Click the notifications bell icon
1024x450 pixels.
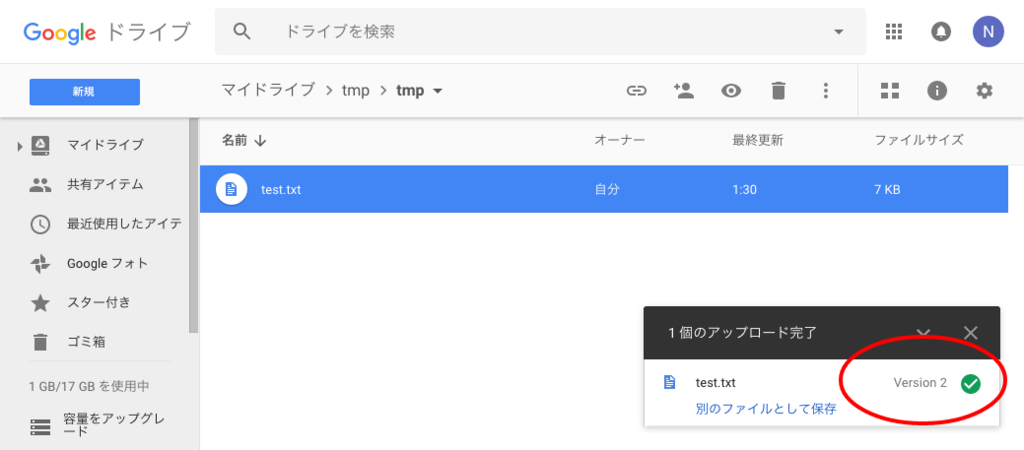tap(940, 31)
